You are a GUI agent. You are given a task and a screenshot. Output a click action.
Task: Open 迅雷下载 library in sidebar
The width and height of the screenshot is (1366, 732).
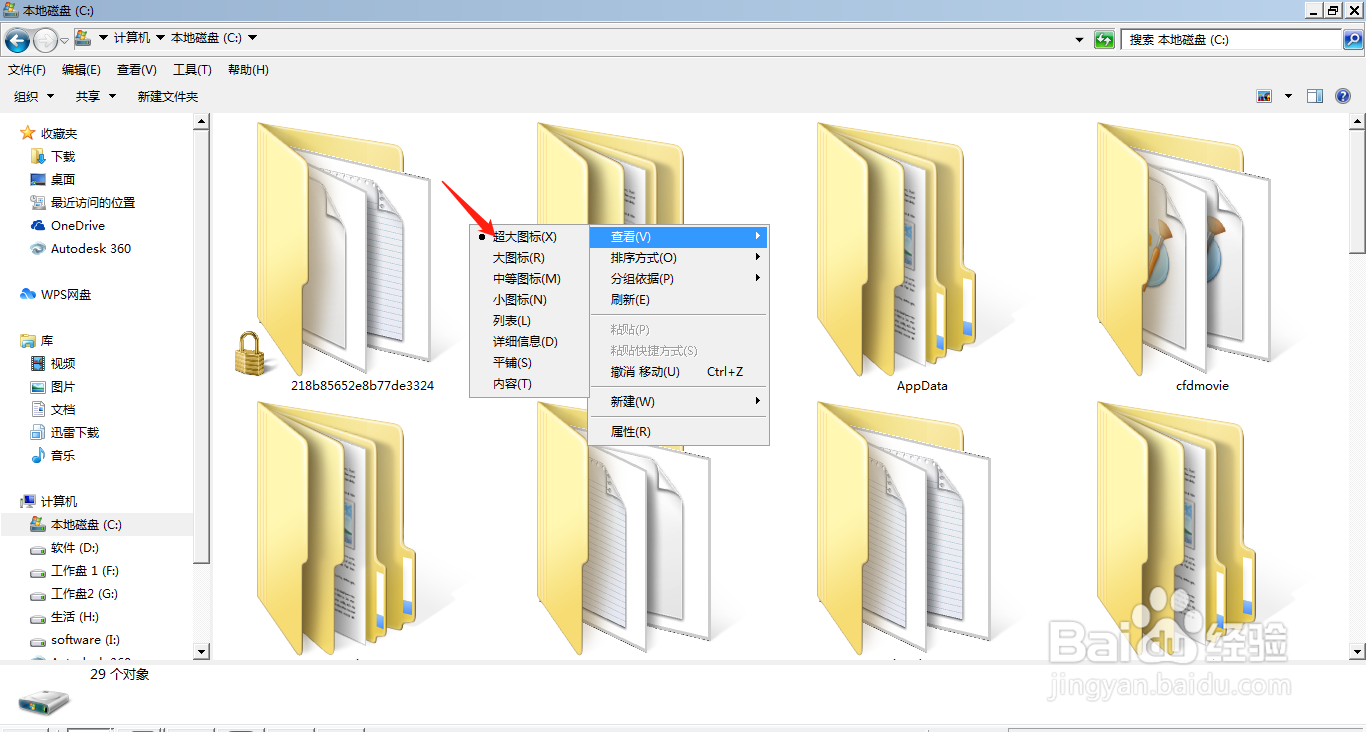(65, 432)
